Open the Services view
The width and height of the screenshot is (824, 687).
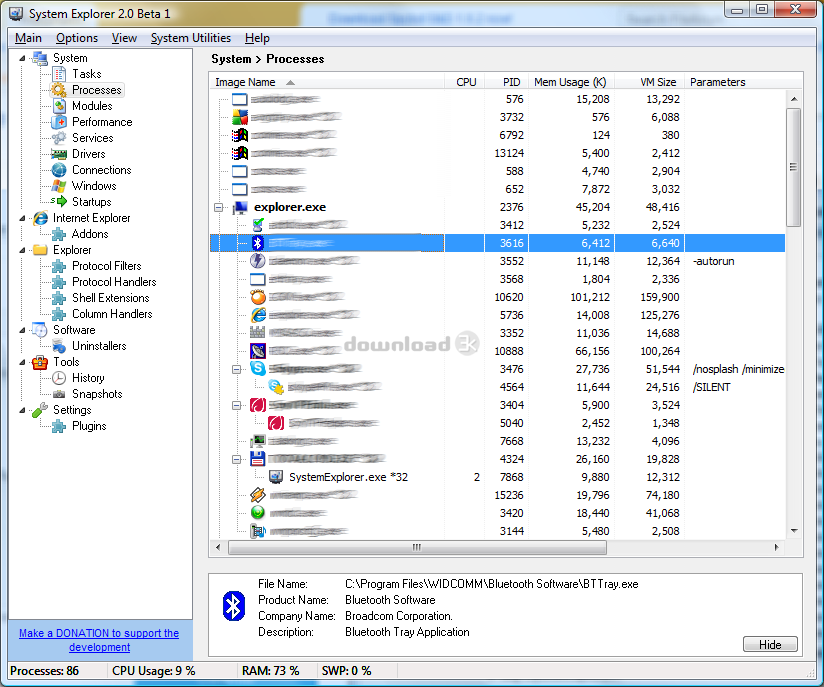91,137
